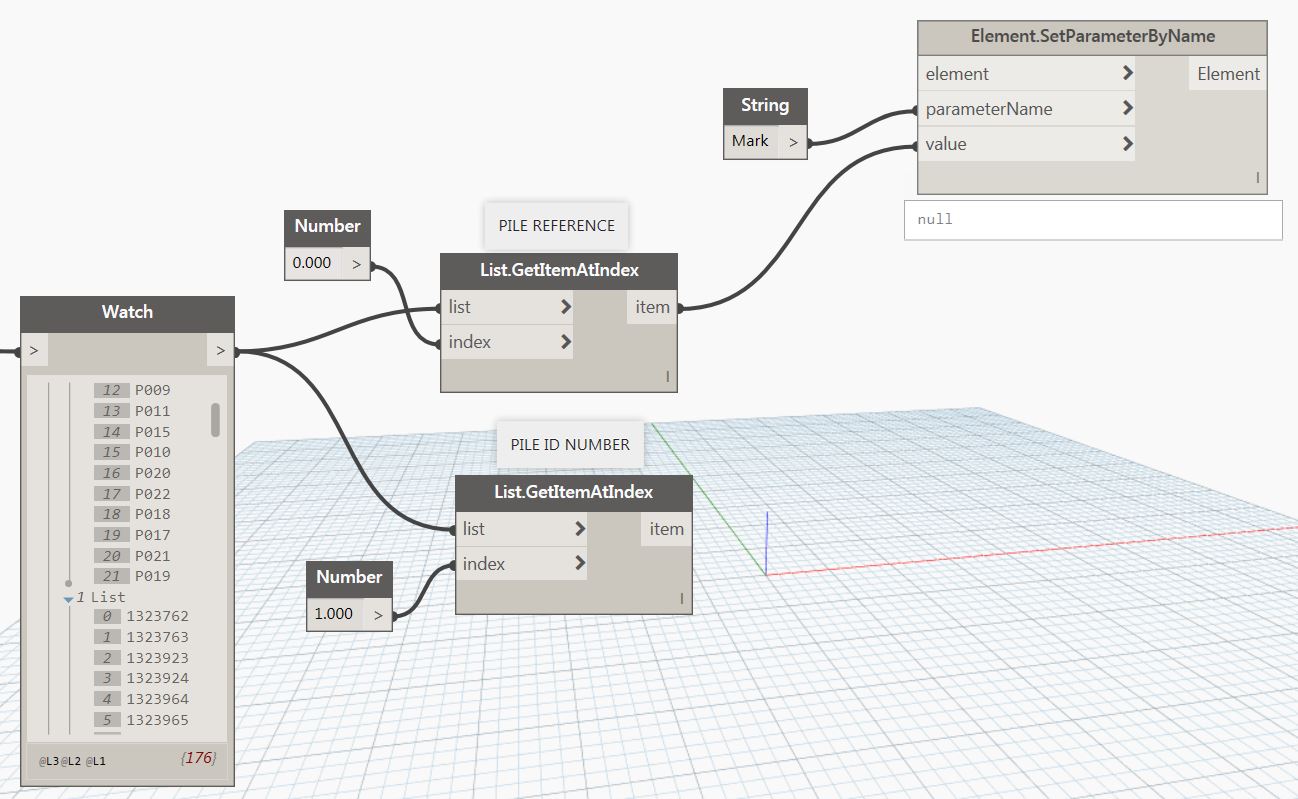The height and width of the screenshot is (799, 1298).
Task: Select the @L2 level label
Action: 71,761
